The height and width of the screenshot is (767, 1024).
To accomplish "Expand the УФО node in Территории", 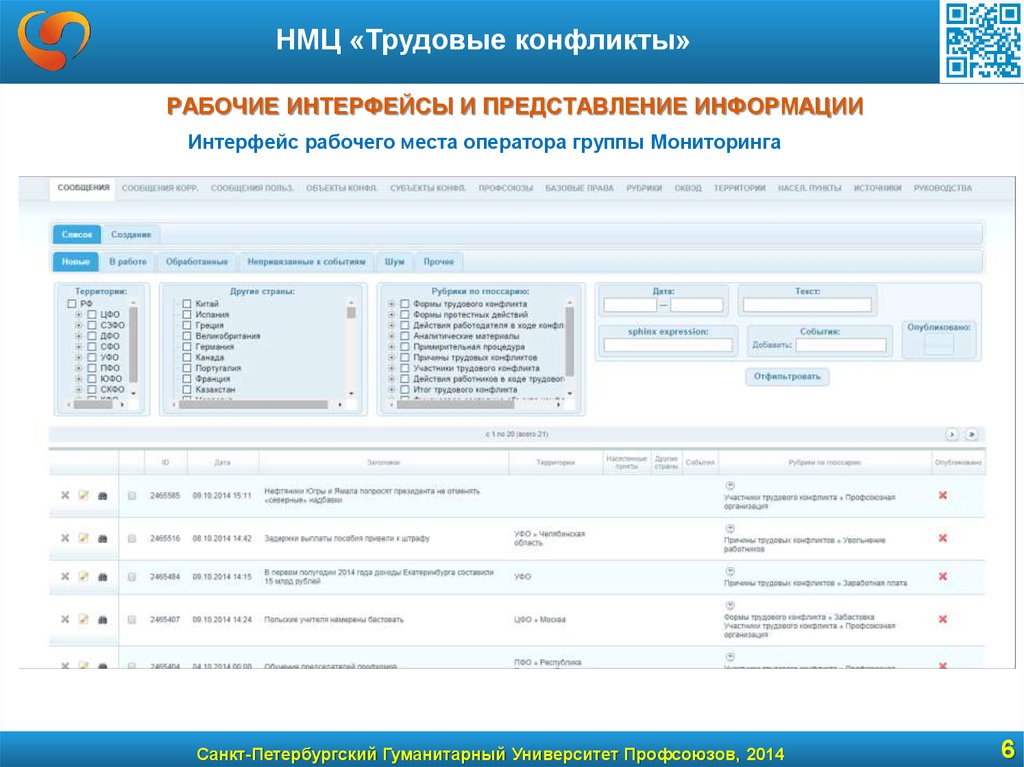I will click(x=77, y=357).
